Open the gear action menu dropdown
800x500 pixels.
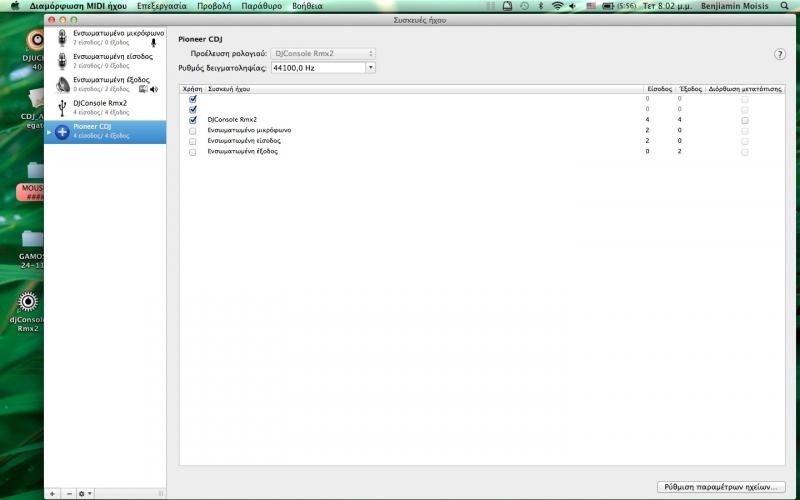coord(86,494)
